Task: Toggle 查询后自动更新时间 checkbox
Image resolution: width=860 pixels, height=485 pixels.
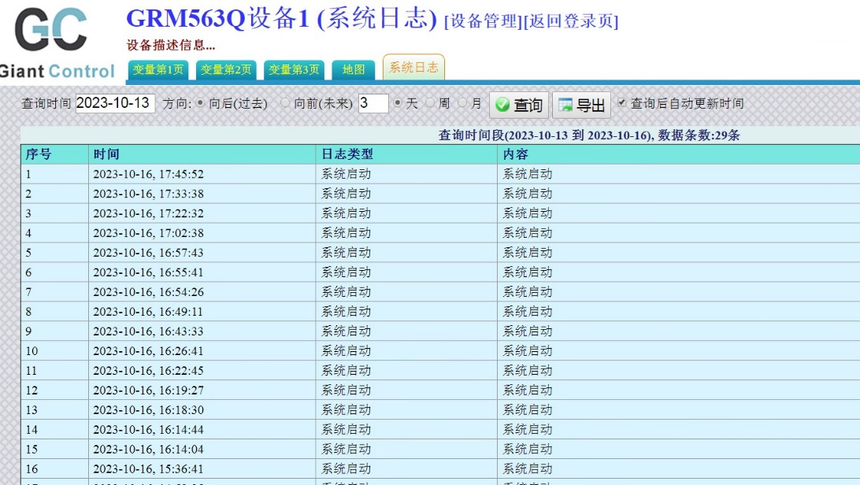Action: (621, 103)
